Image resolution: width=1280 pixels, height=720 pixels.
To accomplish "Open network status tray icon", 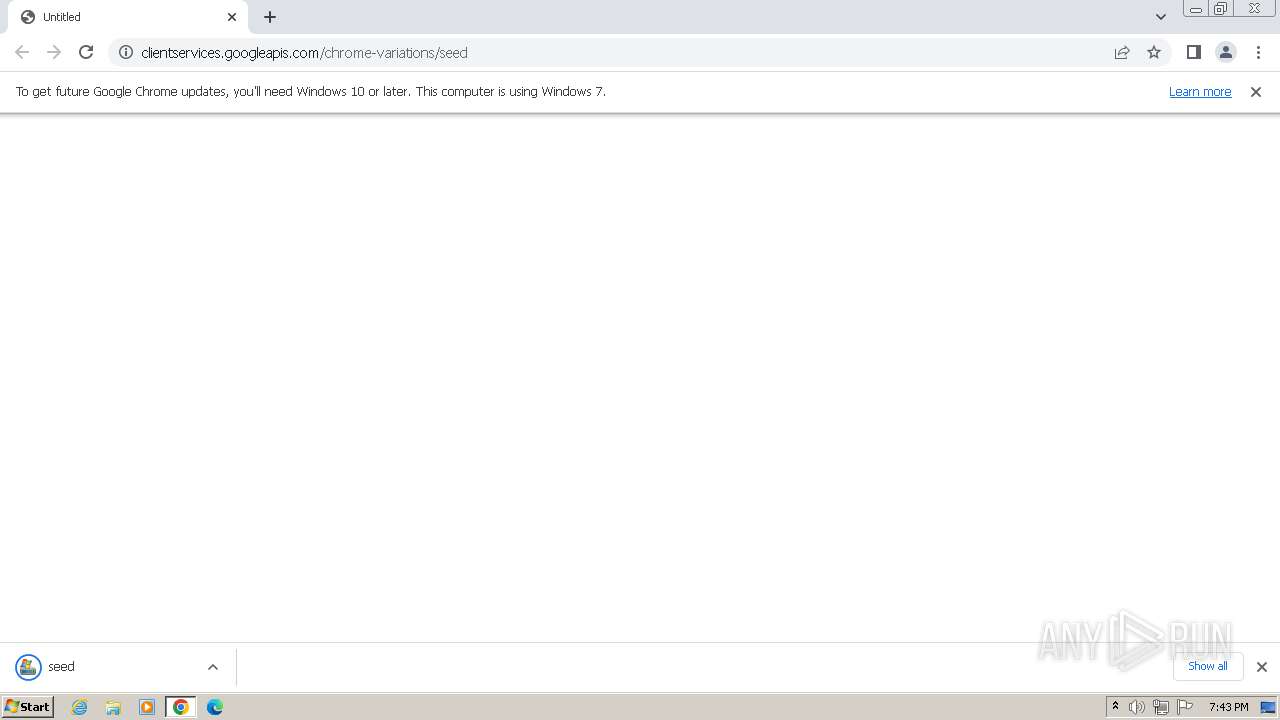I will [1161, 707].
